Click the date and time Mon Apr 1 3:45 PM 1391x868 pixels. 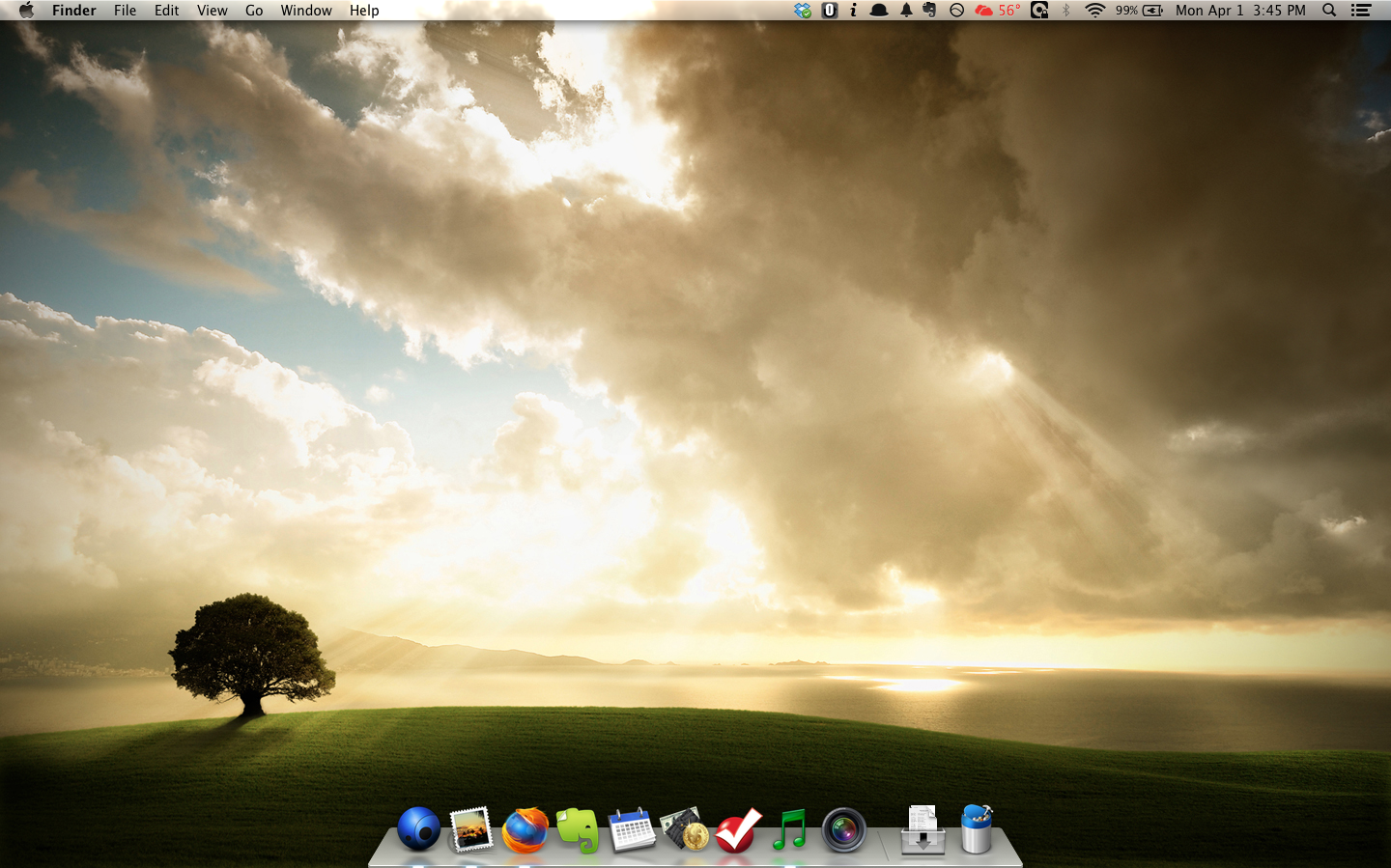[1240, 10]
